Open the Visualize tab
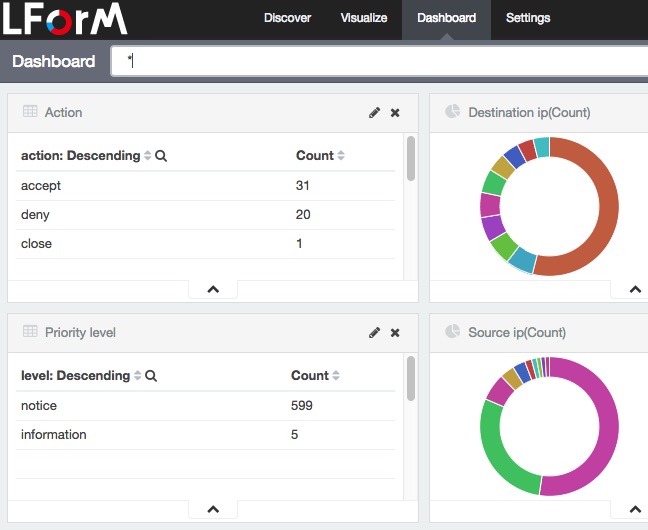Screen dimensions: 648x530 tap(364, 18)
